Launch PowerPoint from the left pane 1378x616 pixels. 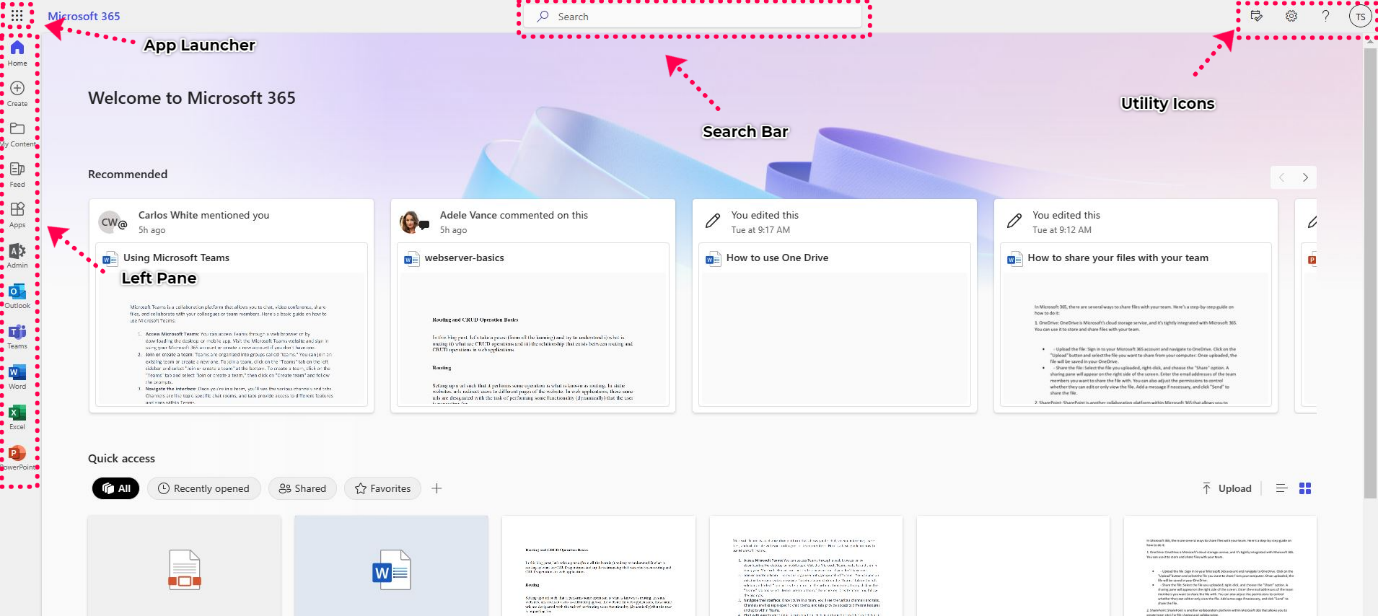click(x=17, y=457)
